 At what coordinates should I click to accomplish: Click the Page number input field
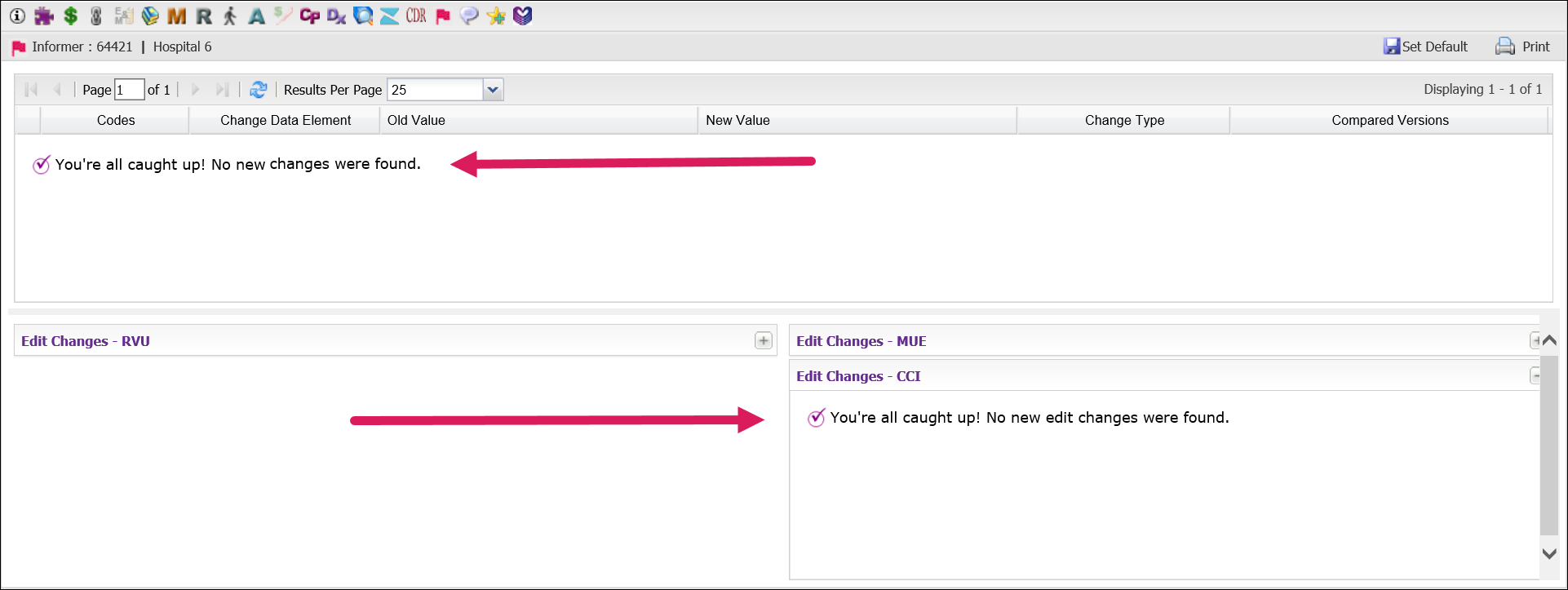(129, 90)
